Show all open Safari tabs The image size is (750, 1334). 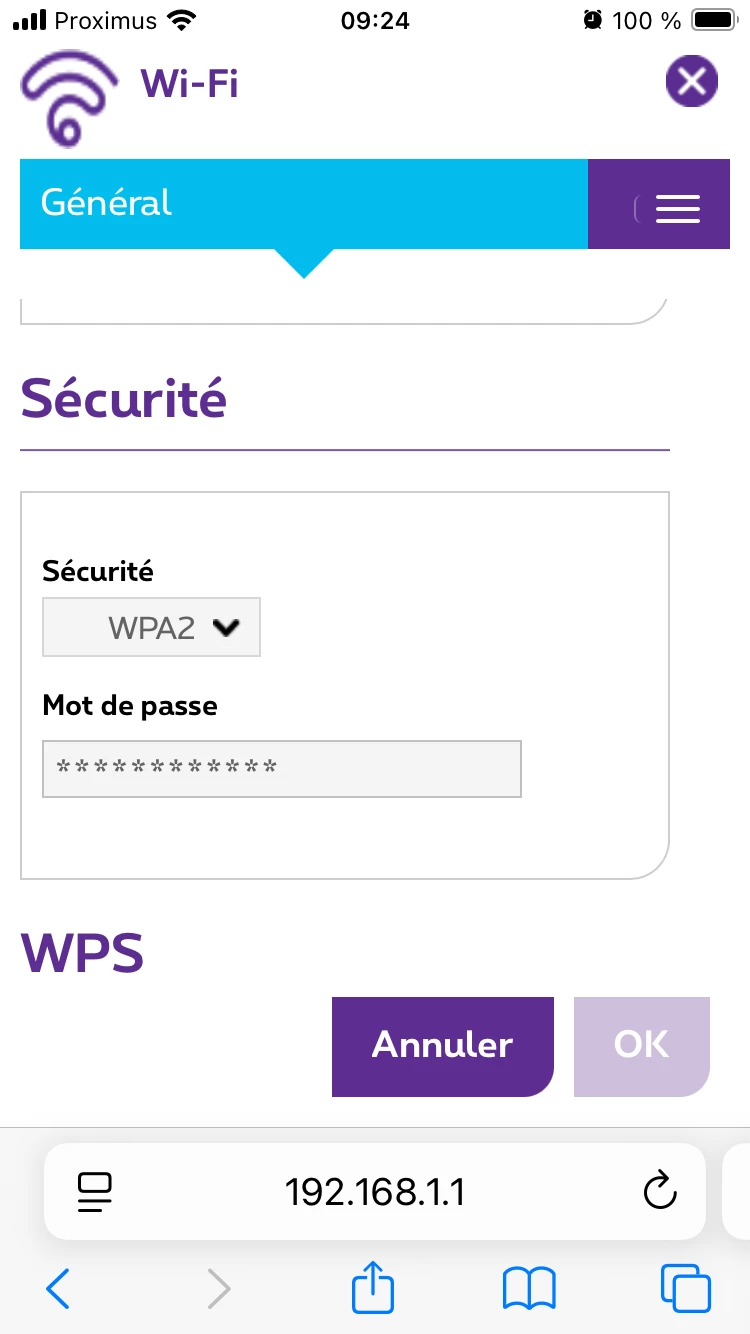[x=685, y=1289]
